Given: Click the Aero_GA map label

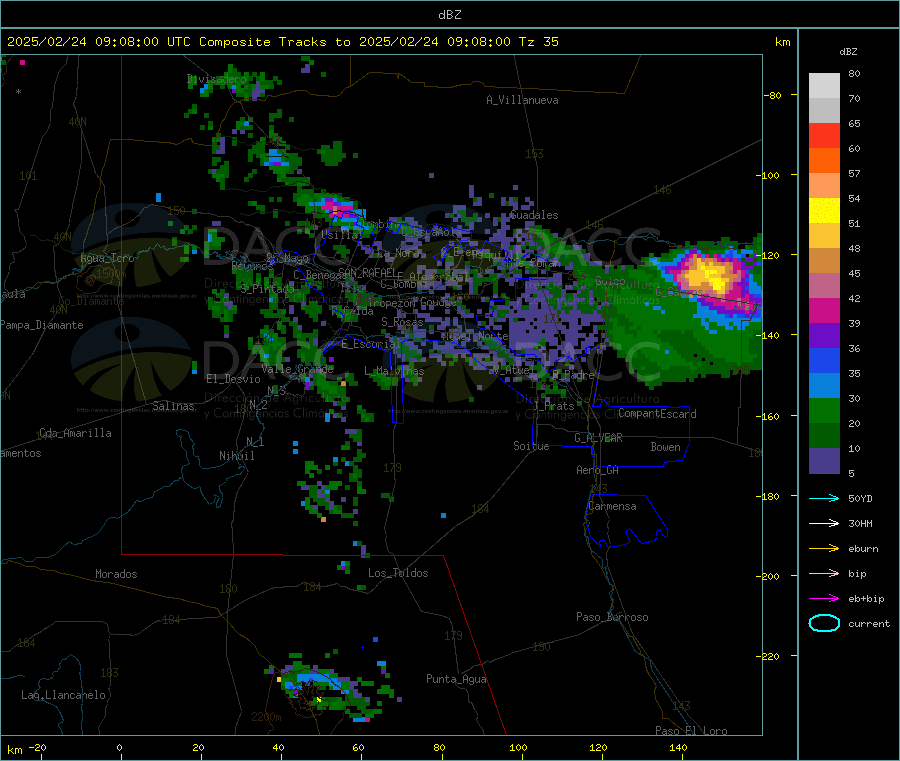Looking at the screenshot, I should (598, 470).
